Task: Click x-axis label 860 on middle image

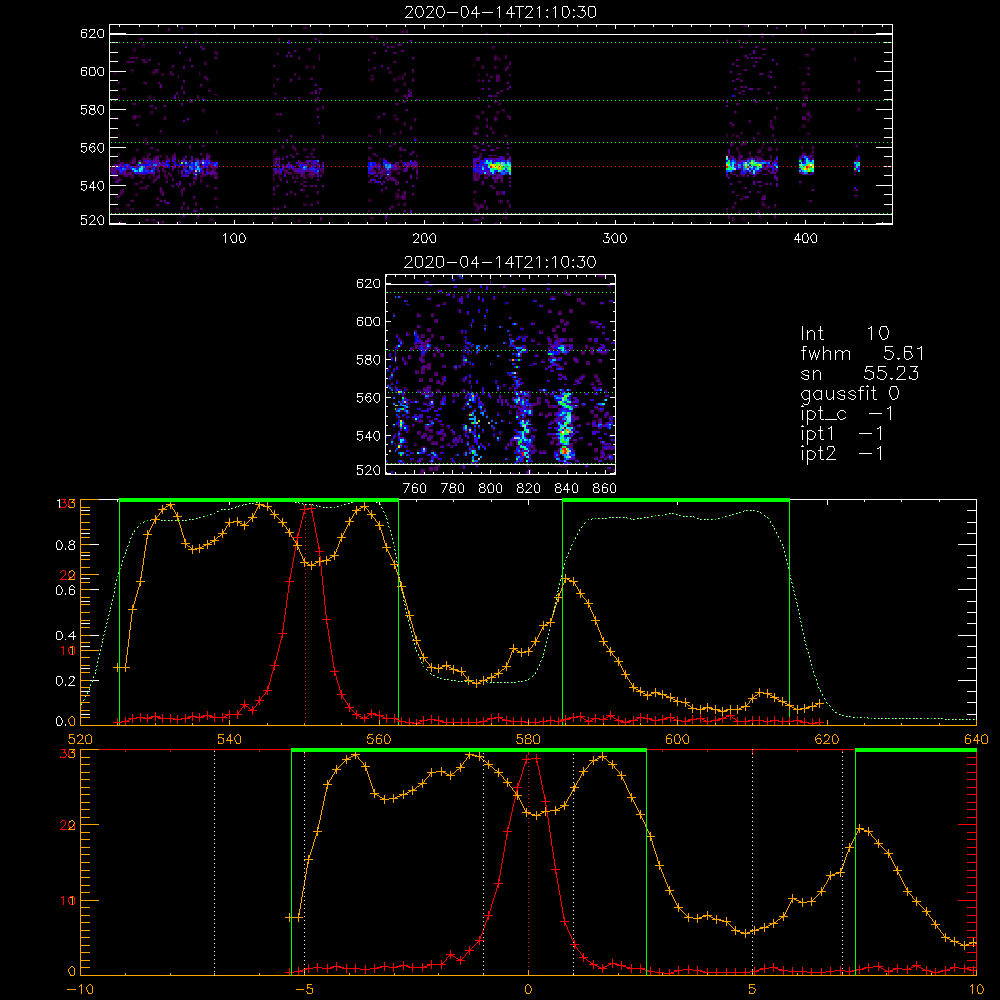Action: [x=605, y=489]
